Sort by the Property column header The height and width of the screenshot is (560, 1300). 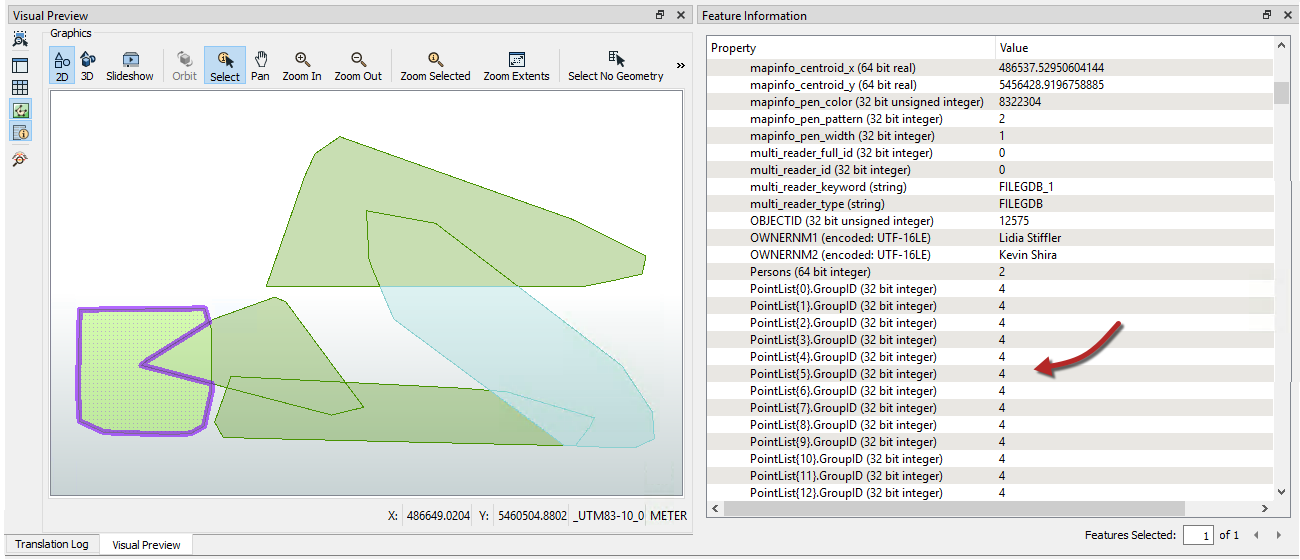coord(850,48)
